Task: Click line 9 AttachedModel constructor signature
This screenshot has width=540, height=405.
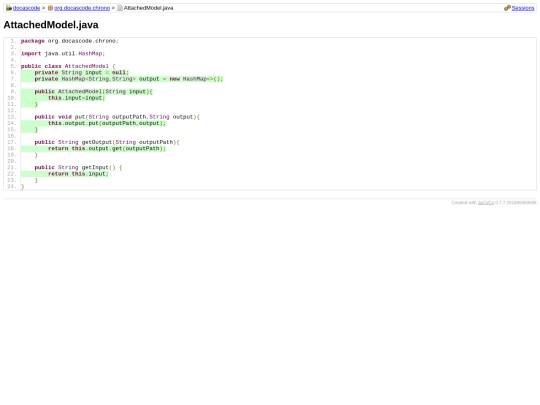Action: (93, 92)
